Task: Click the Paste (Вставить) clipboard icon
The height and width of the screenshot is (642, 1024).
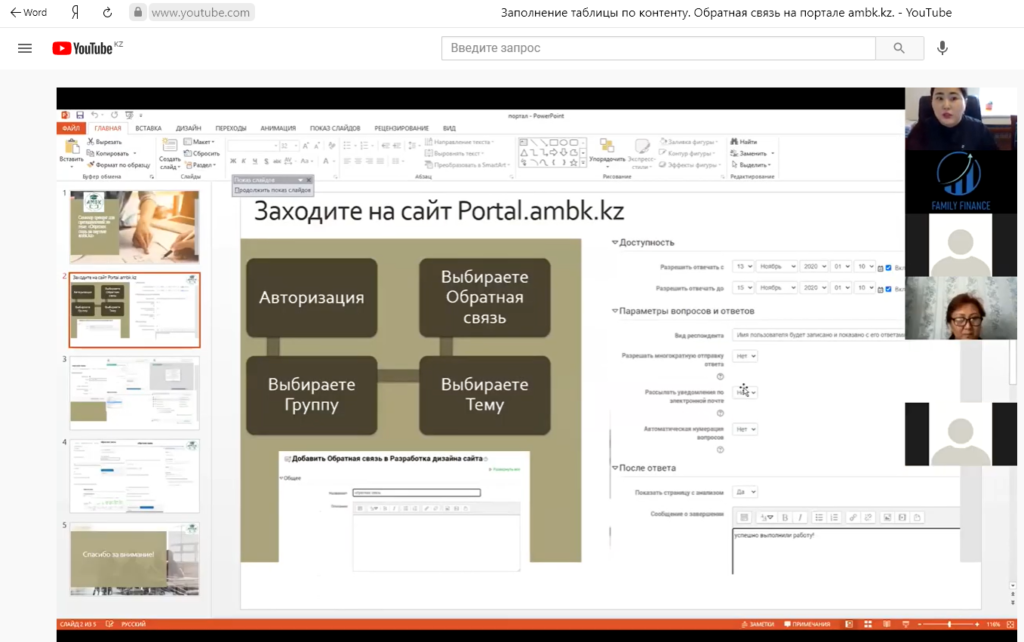Action: click(71, 147)
